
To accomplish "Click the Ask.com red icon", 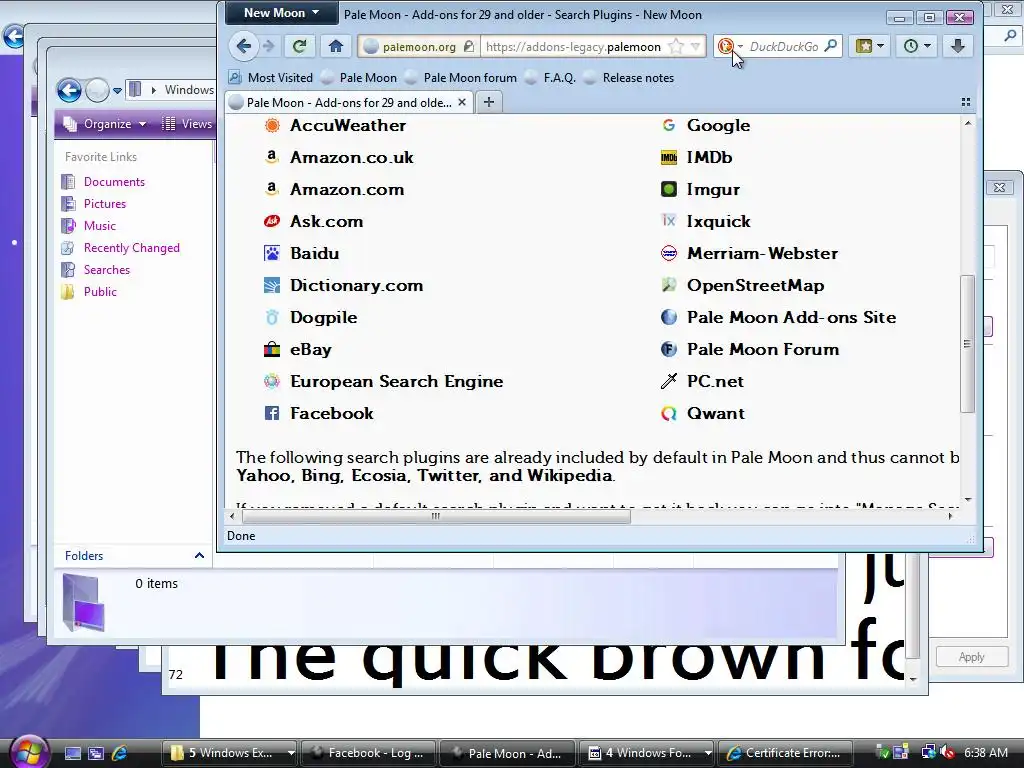I will pyautogui.click(x=272, y=221).
